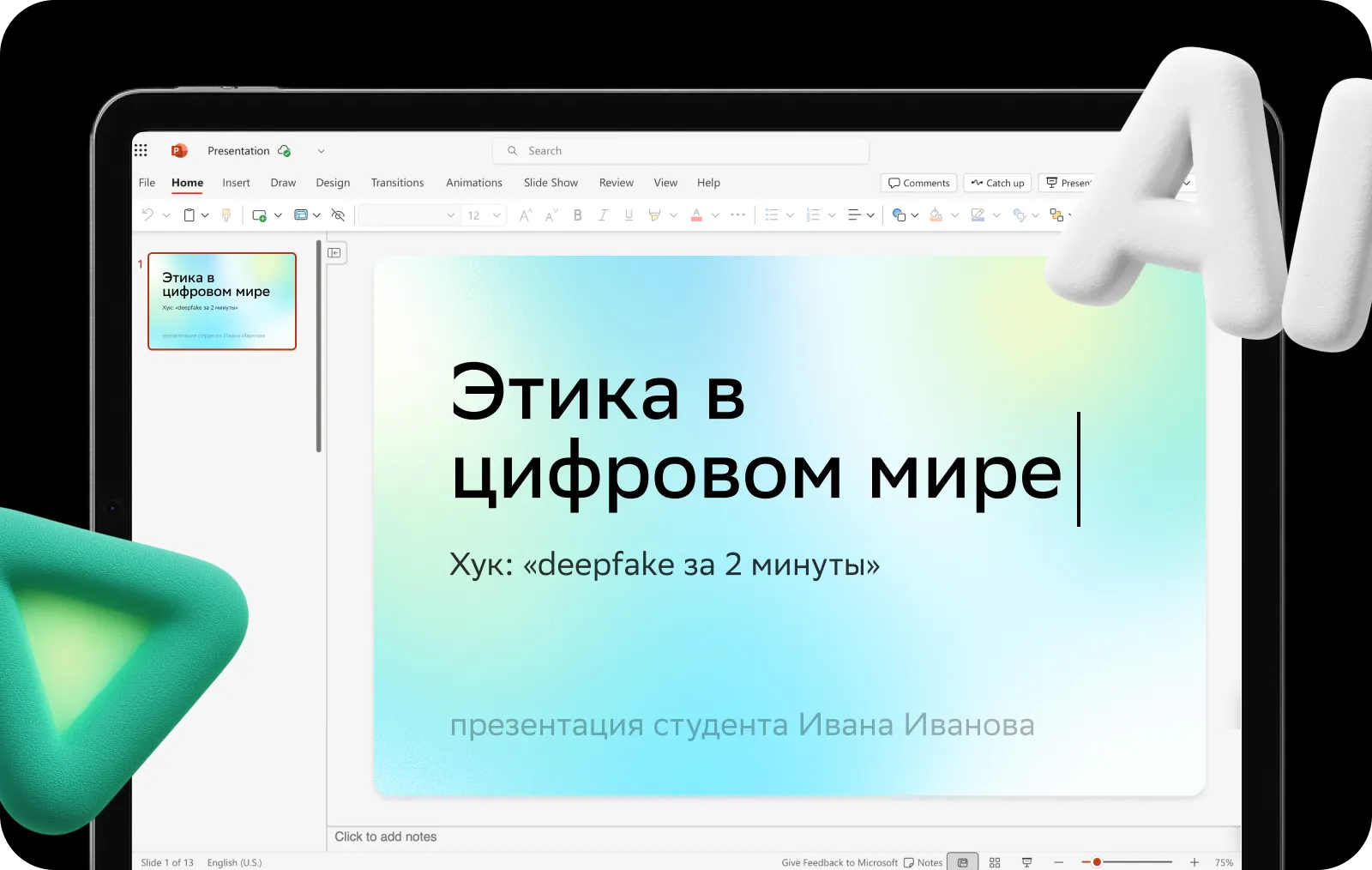Screen dimensions: 1372x870
Task: Open the app launcher grid icon
Action: click(x=141, y=150)
